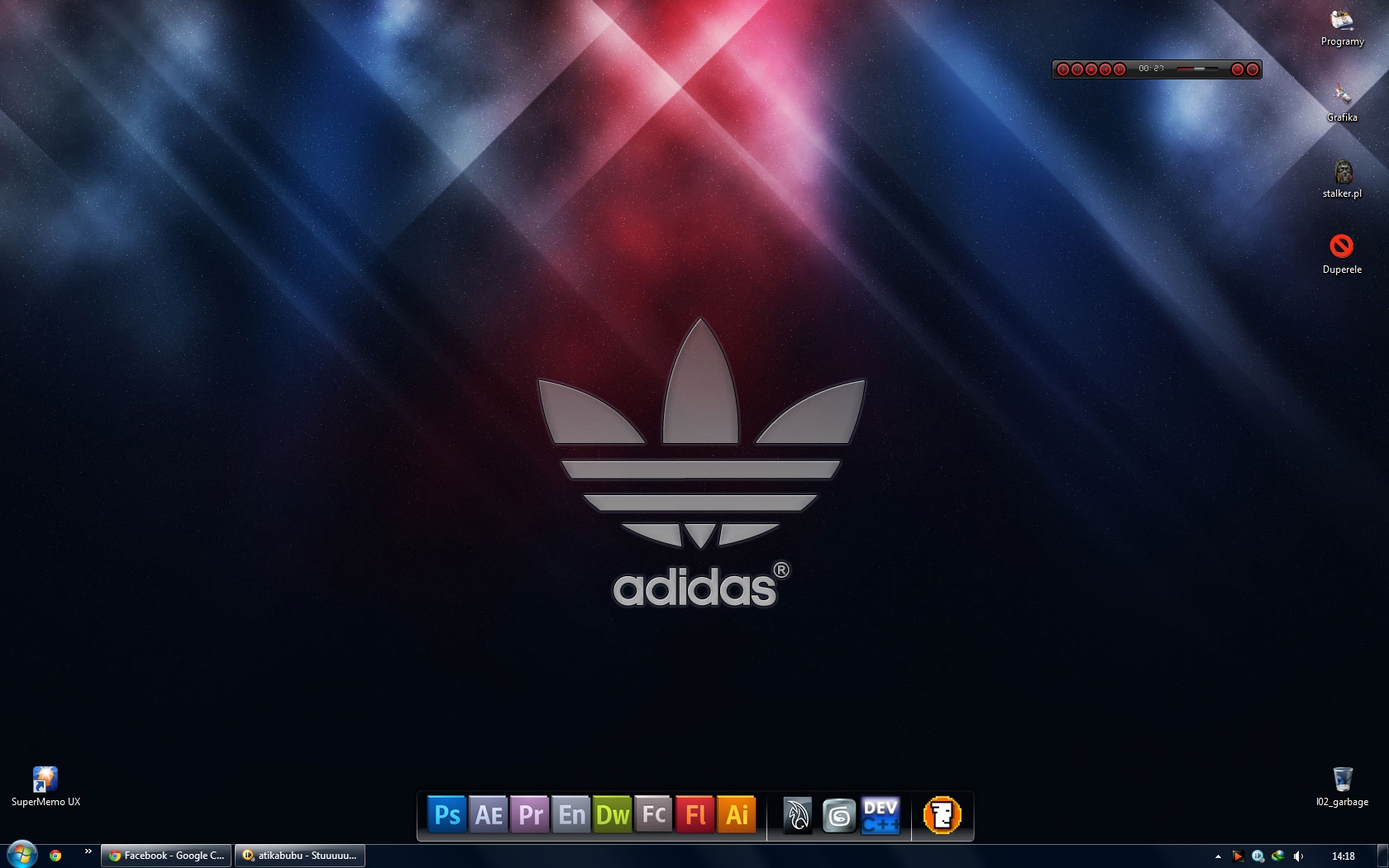Click the 14:18 taskbar clock
The width and height of the screenshot is (1389, 868).
[x=1344, y=856]
